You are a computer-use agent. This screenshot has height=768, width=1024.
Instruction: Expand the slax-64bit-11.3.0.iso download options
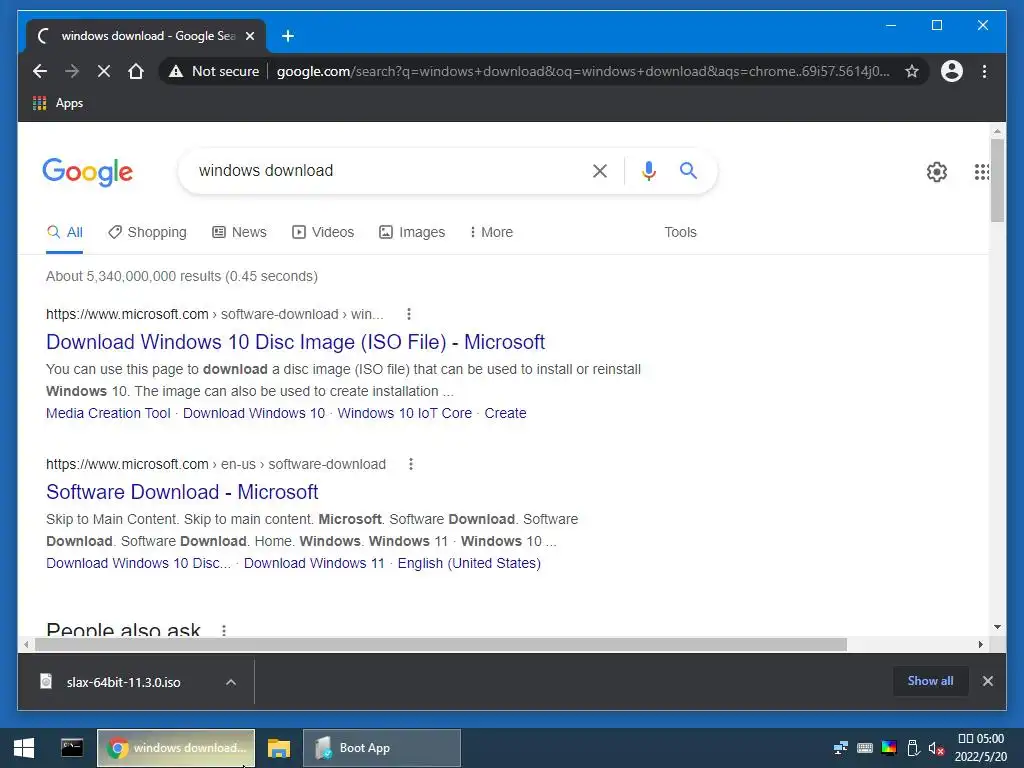231,682
